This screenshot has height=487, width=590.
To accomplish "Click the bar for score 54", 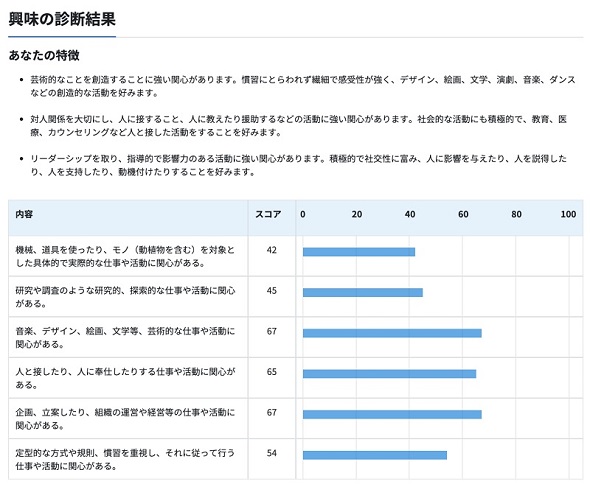I will 375,455.
